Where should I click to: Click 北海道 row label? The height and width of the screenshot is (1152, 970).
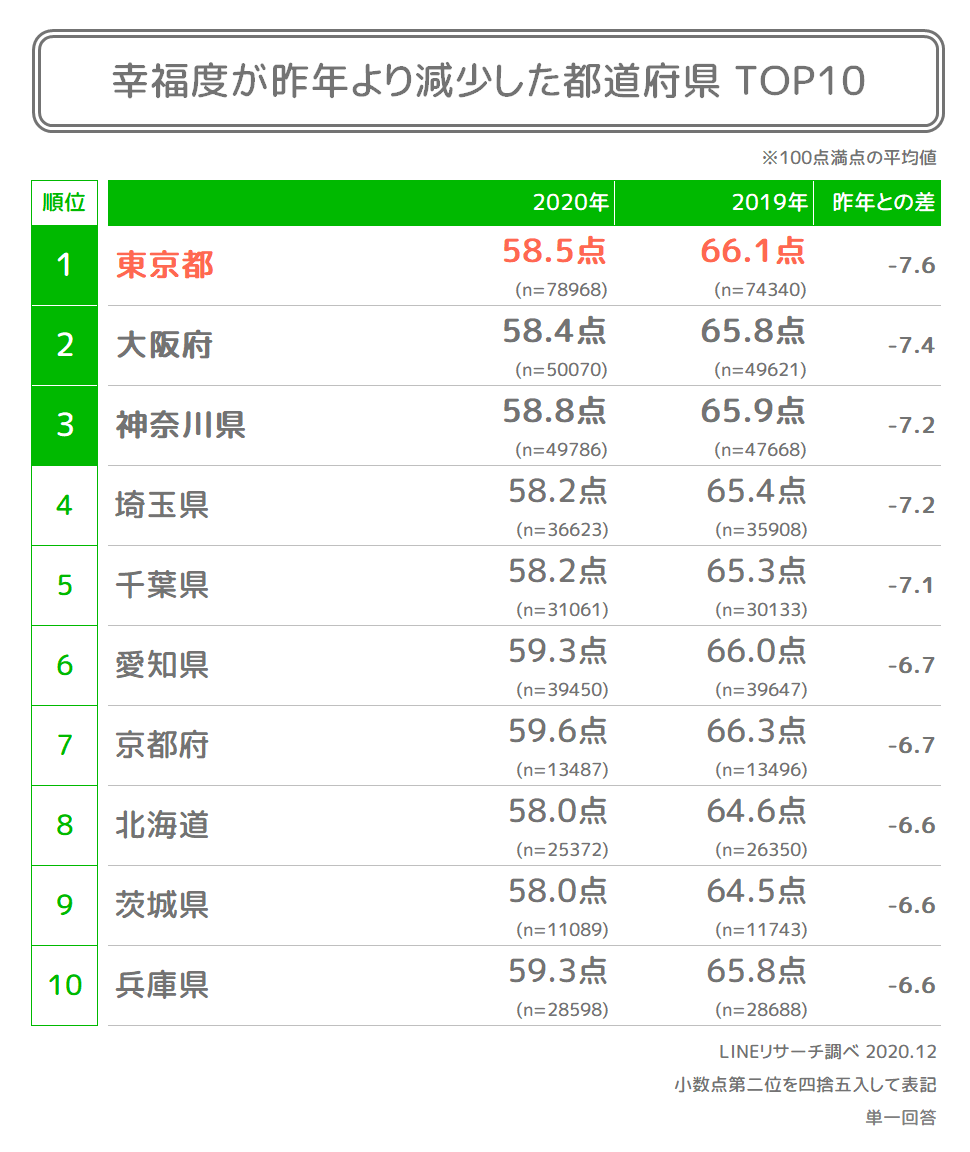[x=162, y=825]
